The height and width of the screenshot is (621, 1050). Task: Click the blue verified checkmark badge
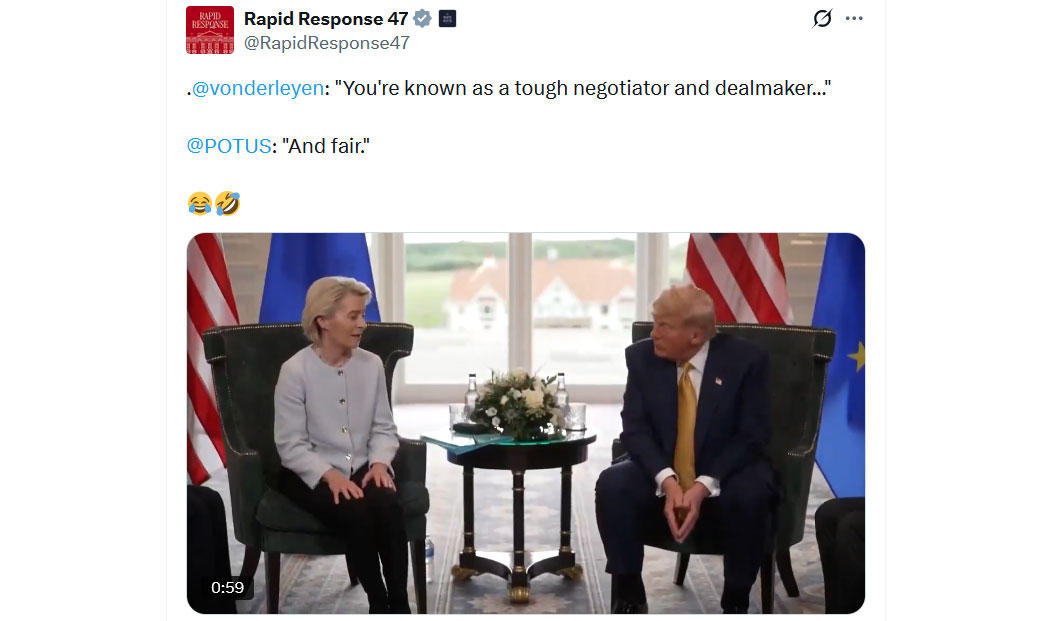(x=423, y=19)
